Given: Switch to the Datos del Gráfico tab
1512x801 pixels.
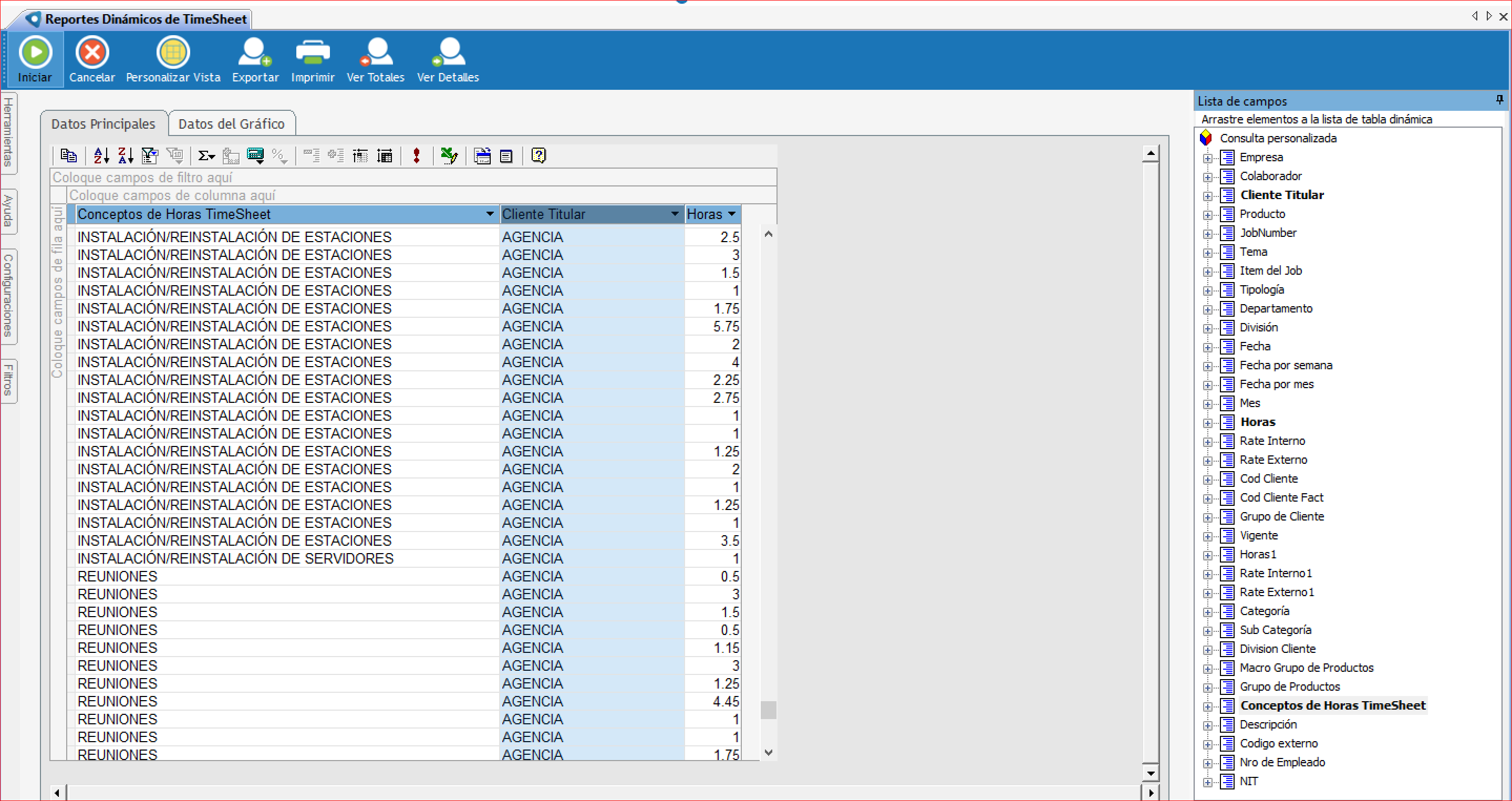Looking at the screenshot, I should [231, 124].
